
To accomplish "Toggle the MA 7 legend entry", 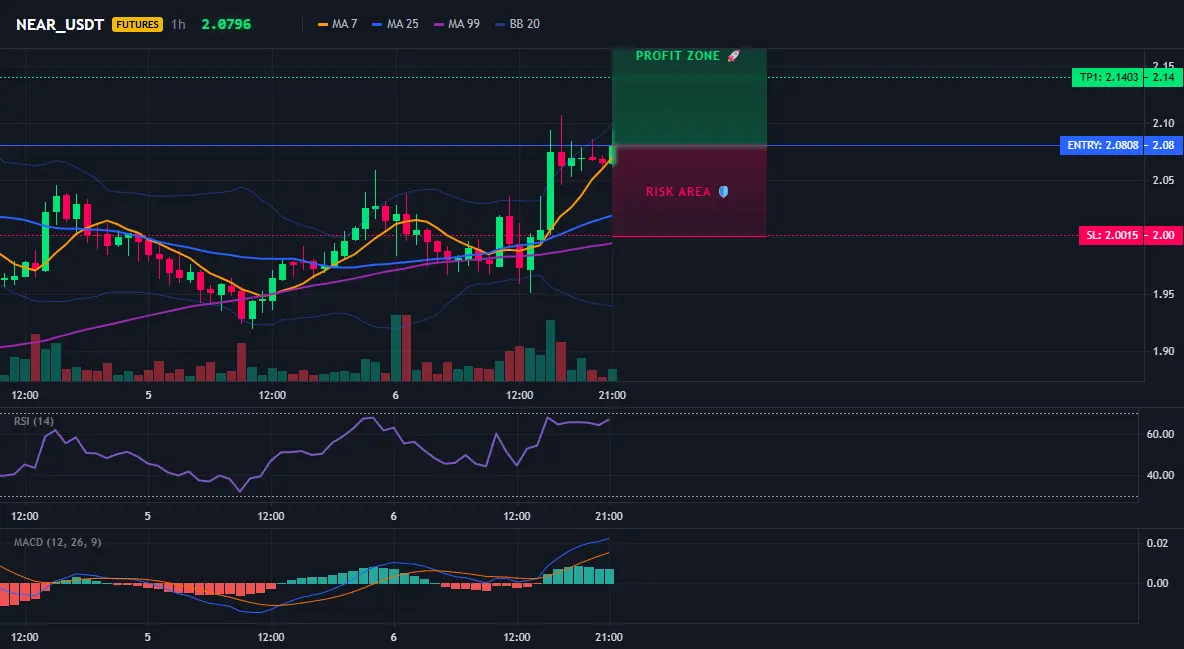I will click(x=338, y=24).
